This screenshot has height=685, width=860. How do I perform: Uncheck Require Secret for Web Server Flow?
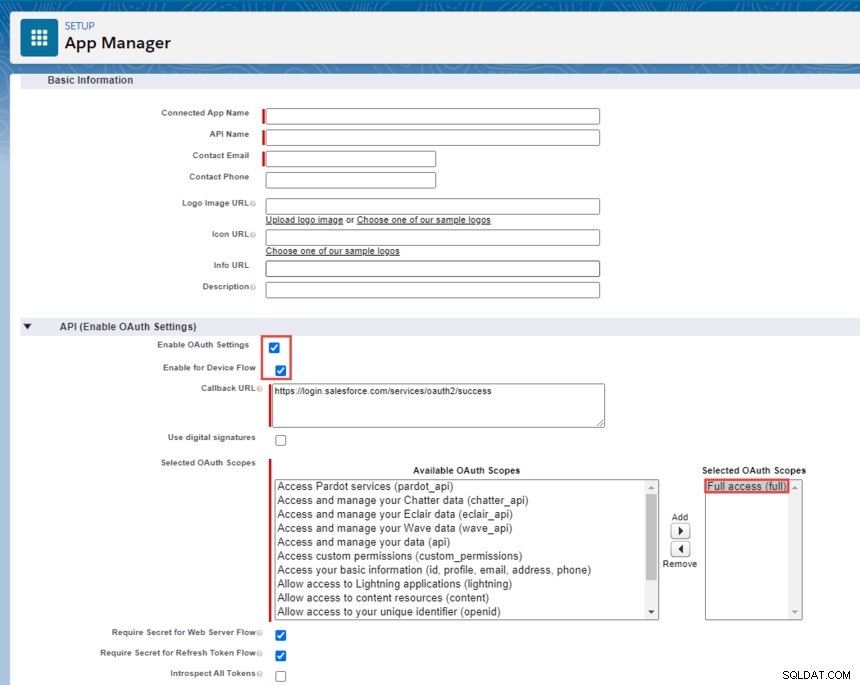pos(281,635)
